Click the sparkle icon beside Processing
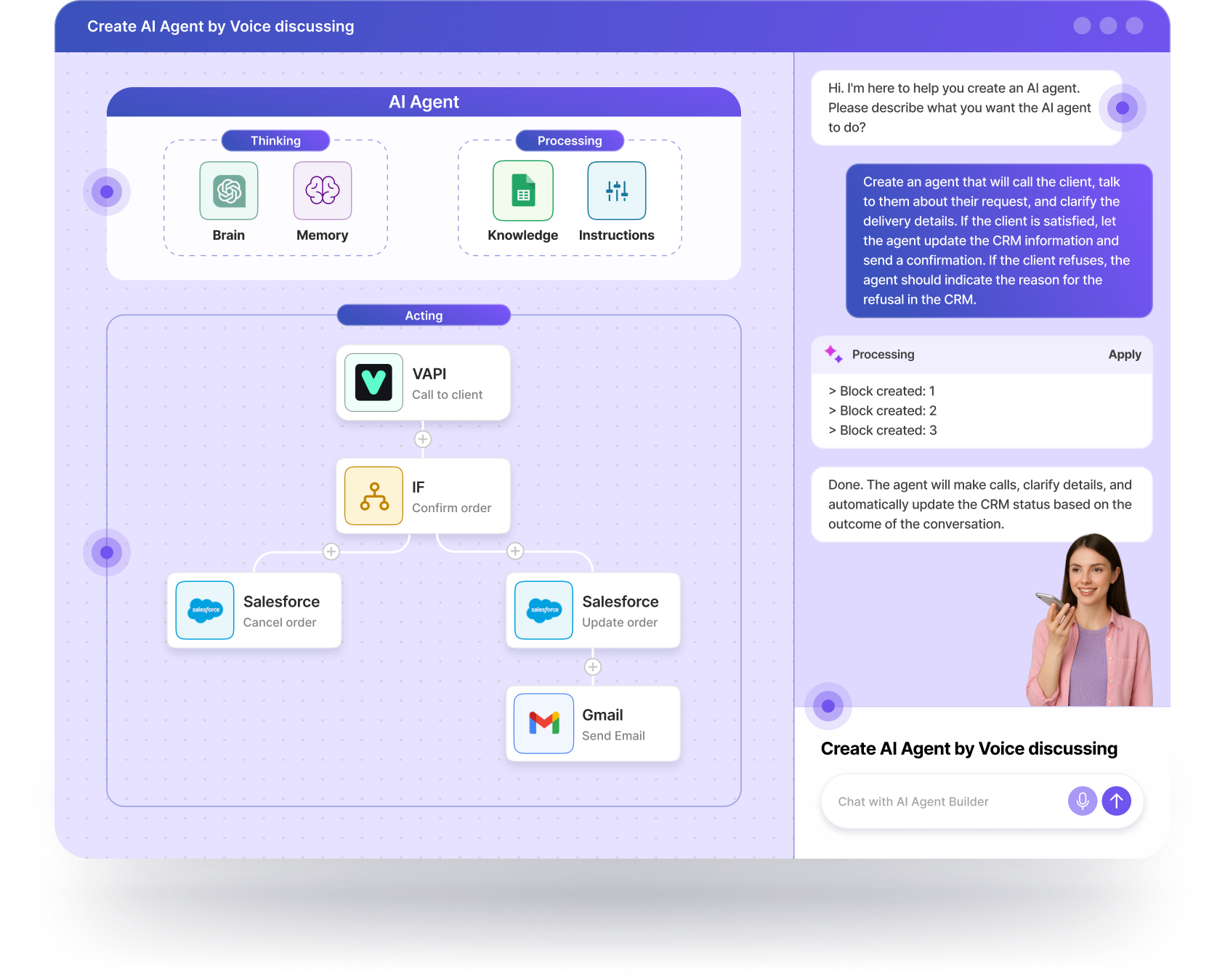 [x=833, y=355]
